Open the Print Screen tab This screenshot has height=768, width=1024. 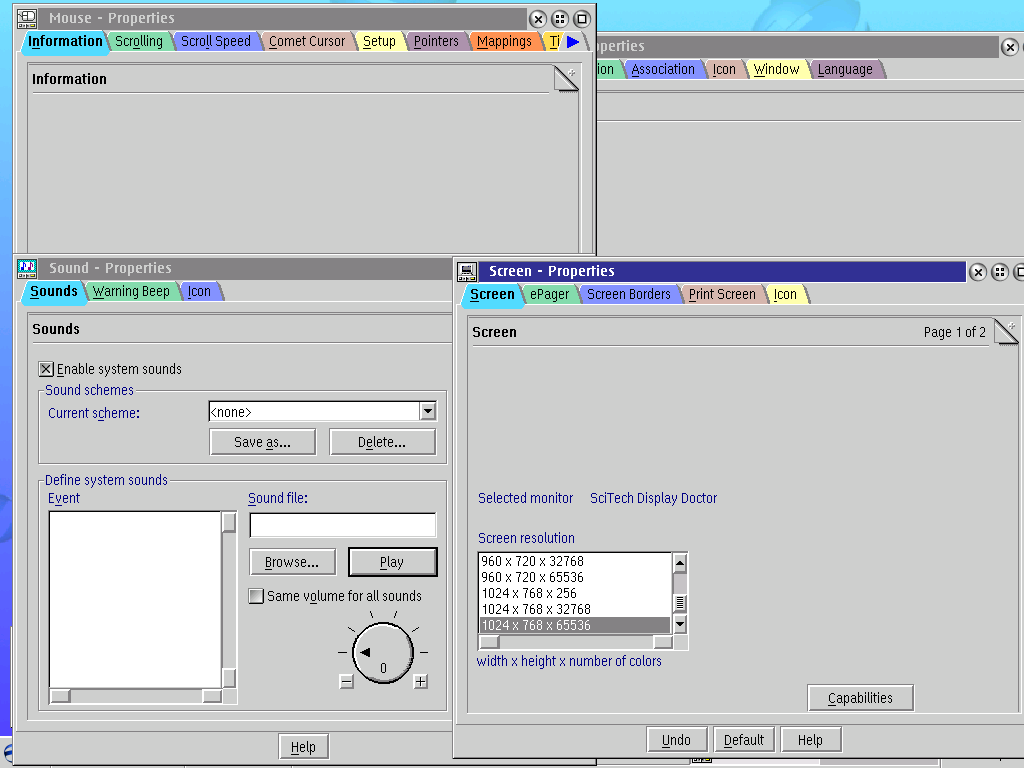(x=722, y=295)
